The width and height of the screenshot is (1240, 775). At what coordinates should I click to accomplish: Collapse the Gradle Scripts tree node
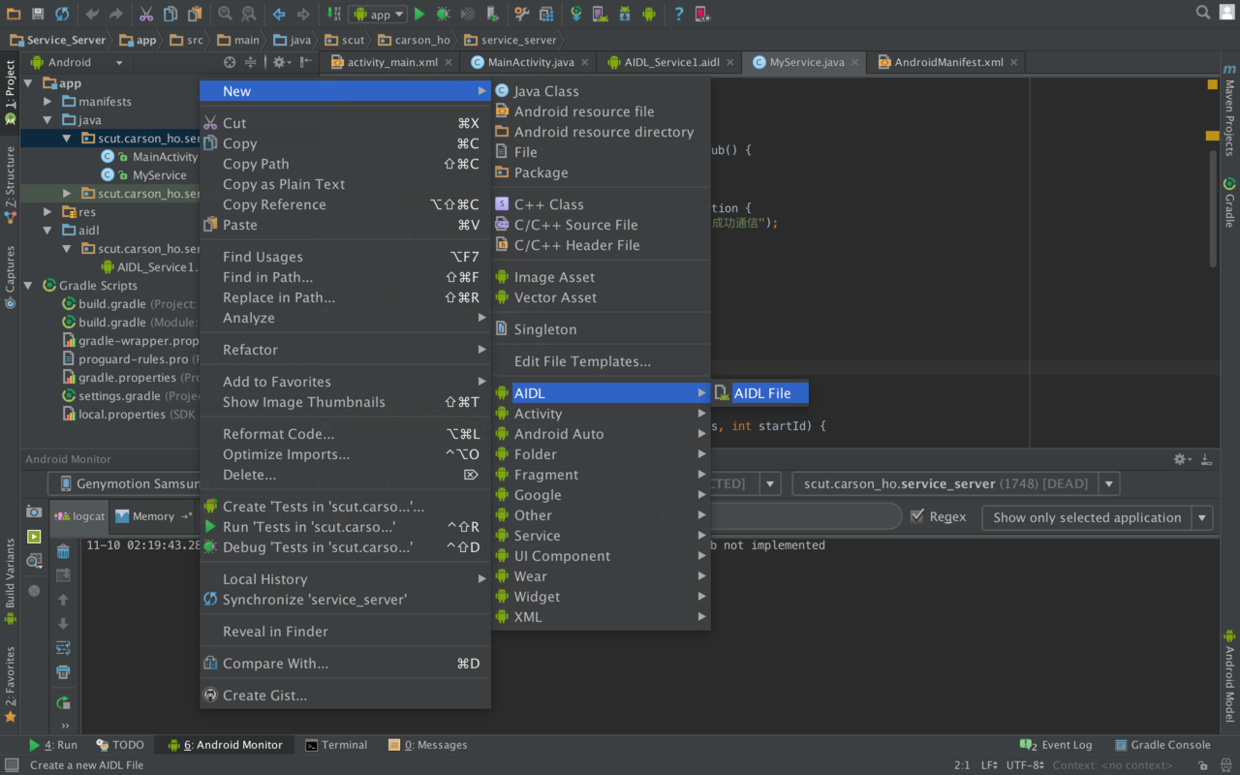pyautogui.click(x=29, y=286)
